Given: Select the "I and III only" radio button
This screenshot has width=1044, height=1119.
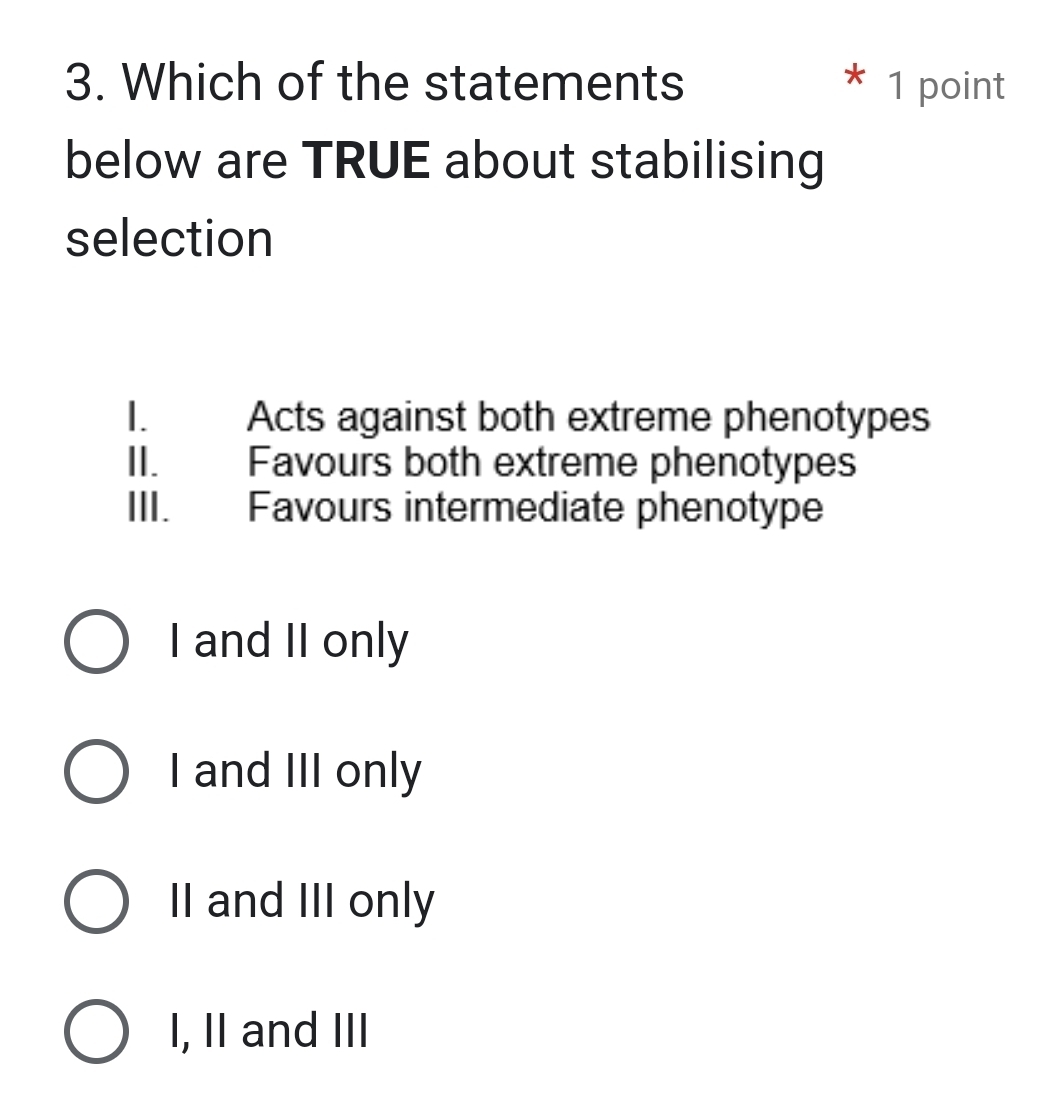Looking at the screenshot, I should click(95, 771).
